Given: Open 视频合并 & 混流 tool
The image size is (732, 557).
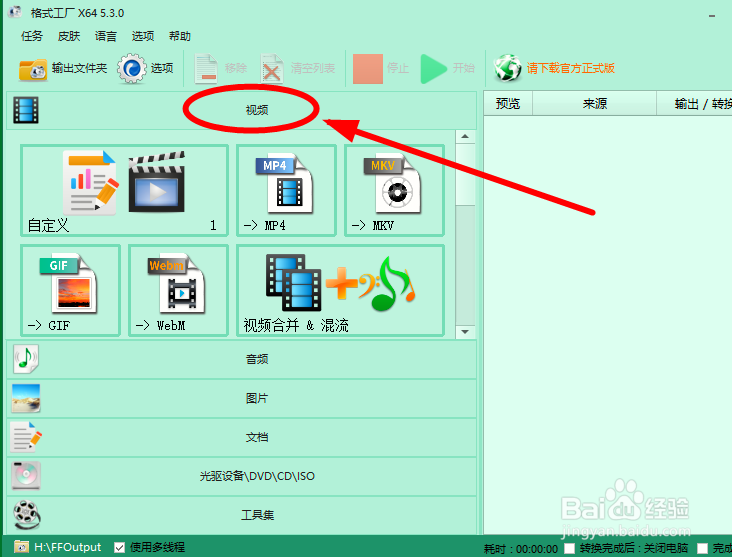Looking at the screenshot, I should [x=340, y=290].
